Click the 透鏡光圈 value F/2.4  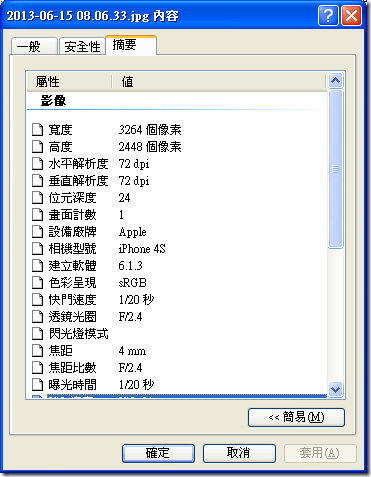point(130,317)
